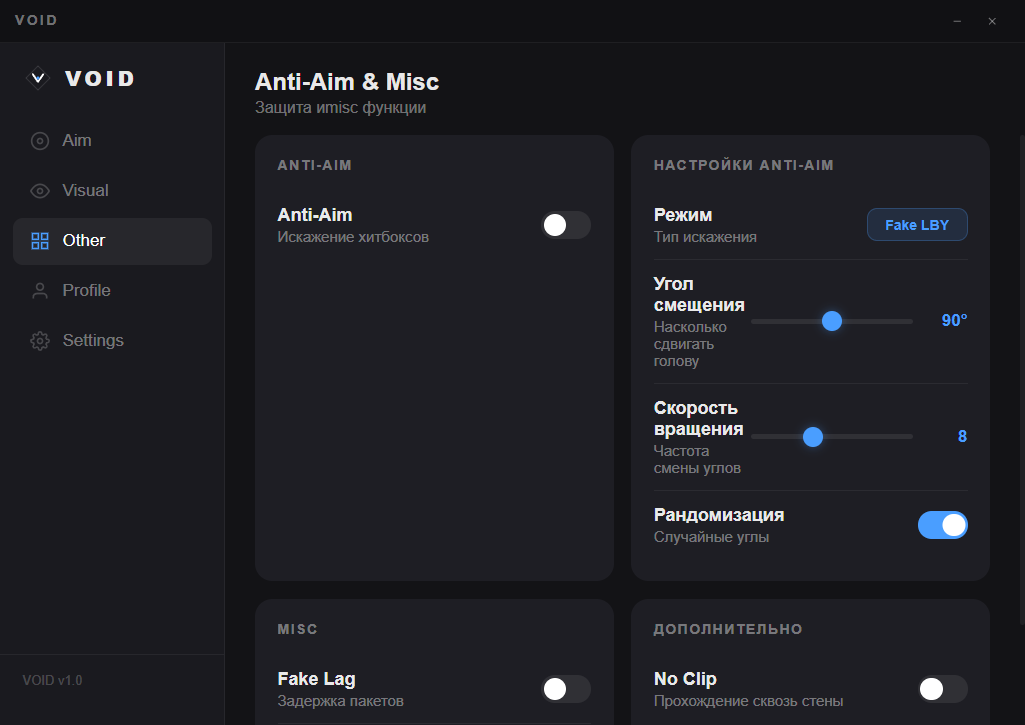Click the ANTI-AIM section header
This screenshot has width=1025, height=725.
314,165
